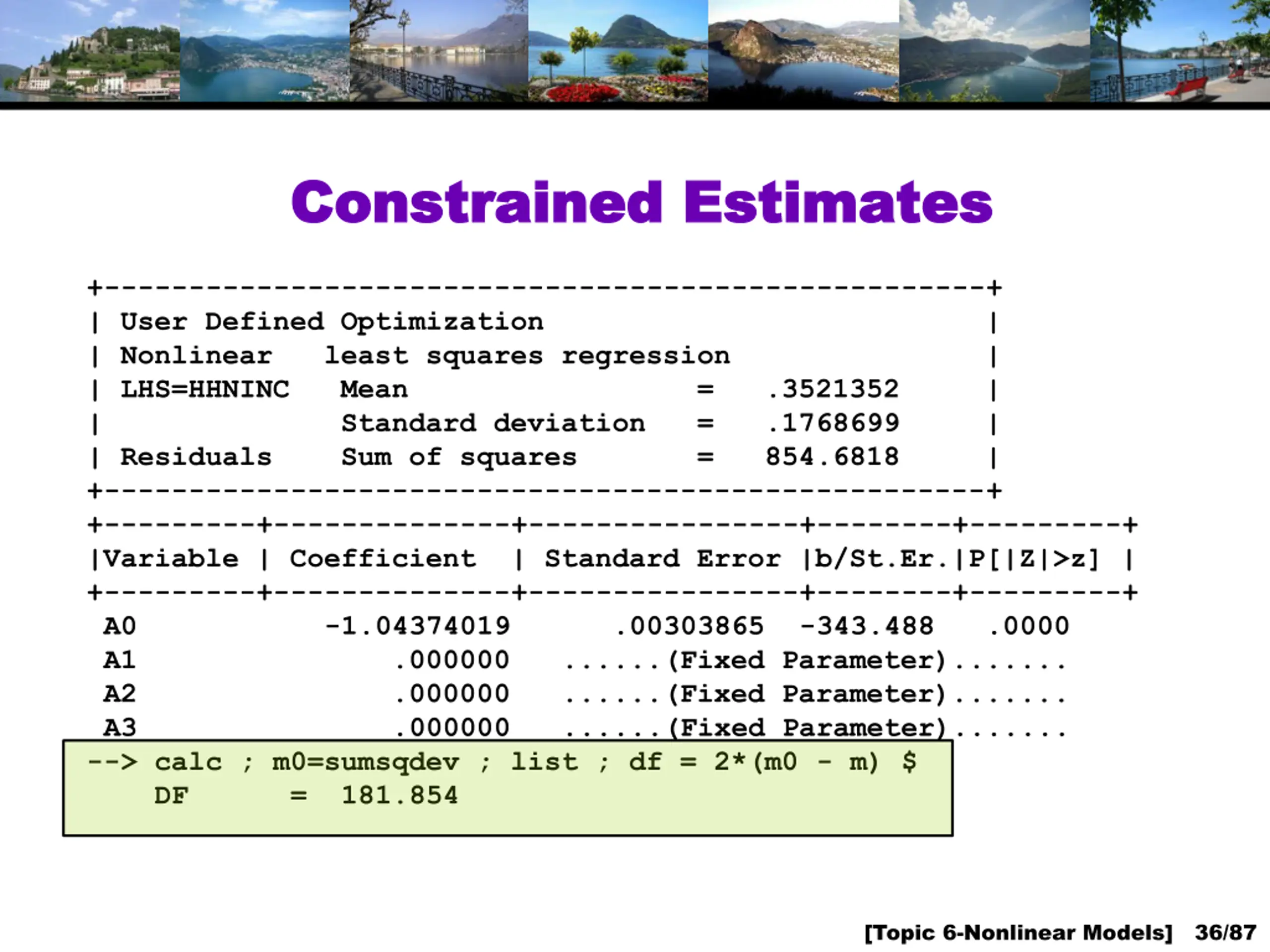This screenshot has width=1270, height=952.
Task: Click the Coefficient column header
Action: (x=382, y=559)
